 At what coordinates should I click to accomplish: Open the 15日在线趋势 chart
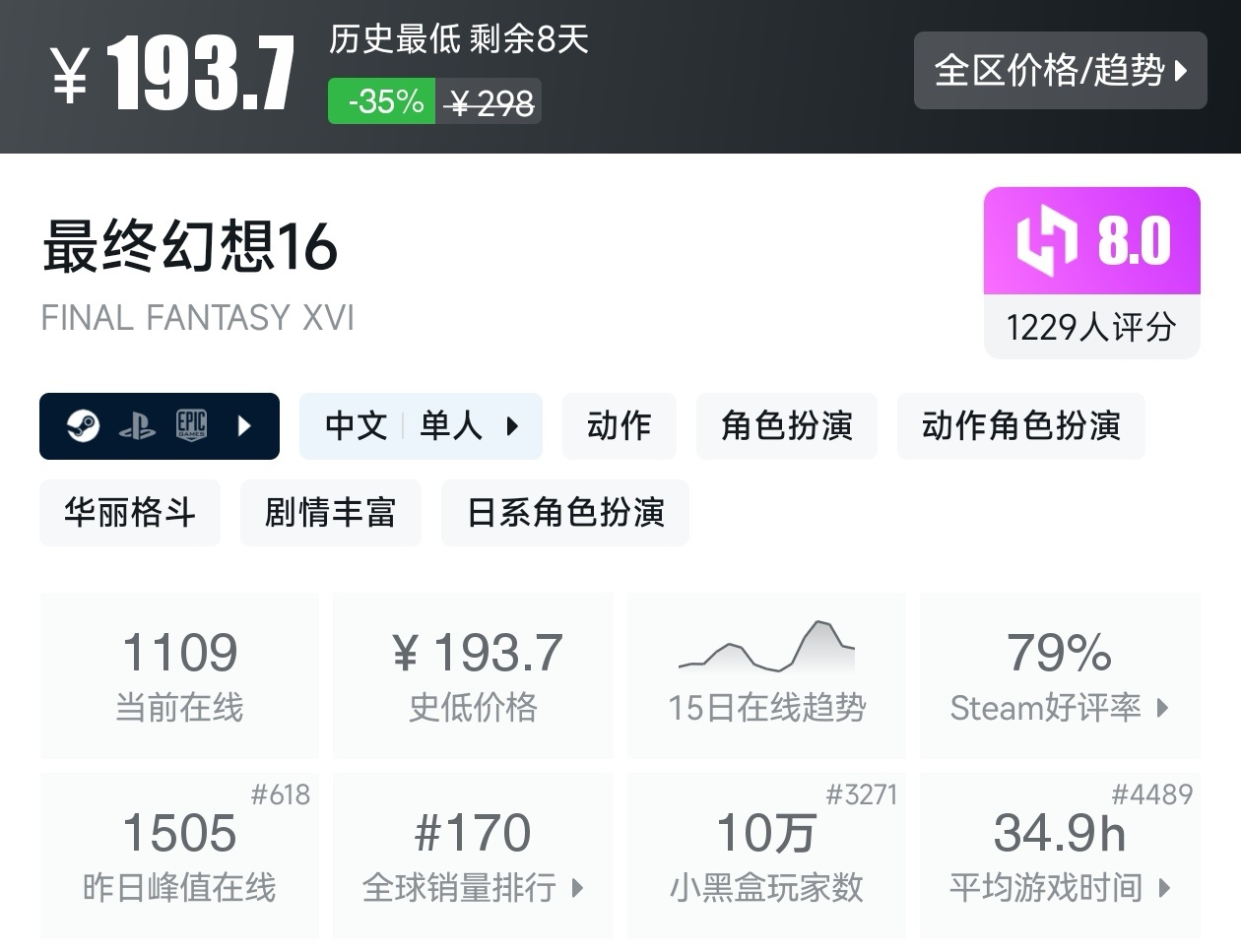pyautogui.click(x=766, y=675)
